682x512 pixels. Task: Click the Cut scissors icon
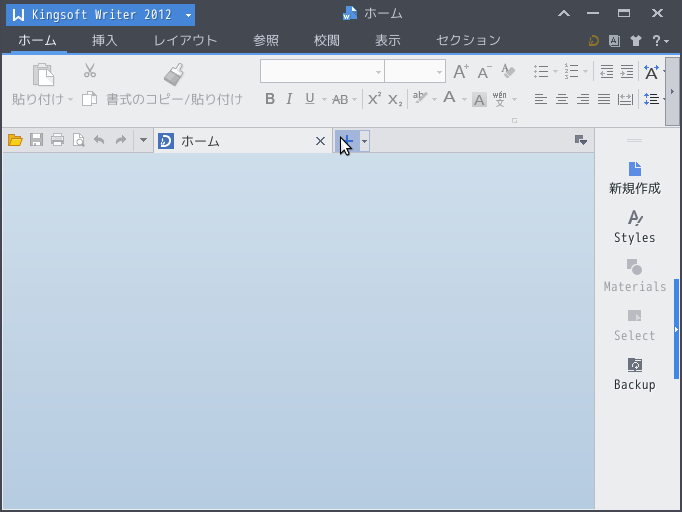(x=90, y=70)
